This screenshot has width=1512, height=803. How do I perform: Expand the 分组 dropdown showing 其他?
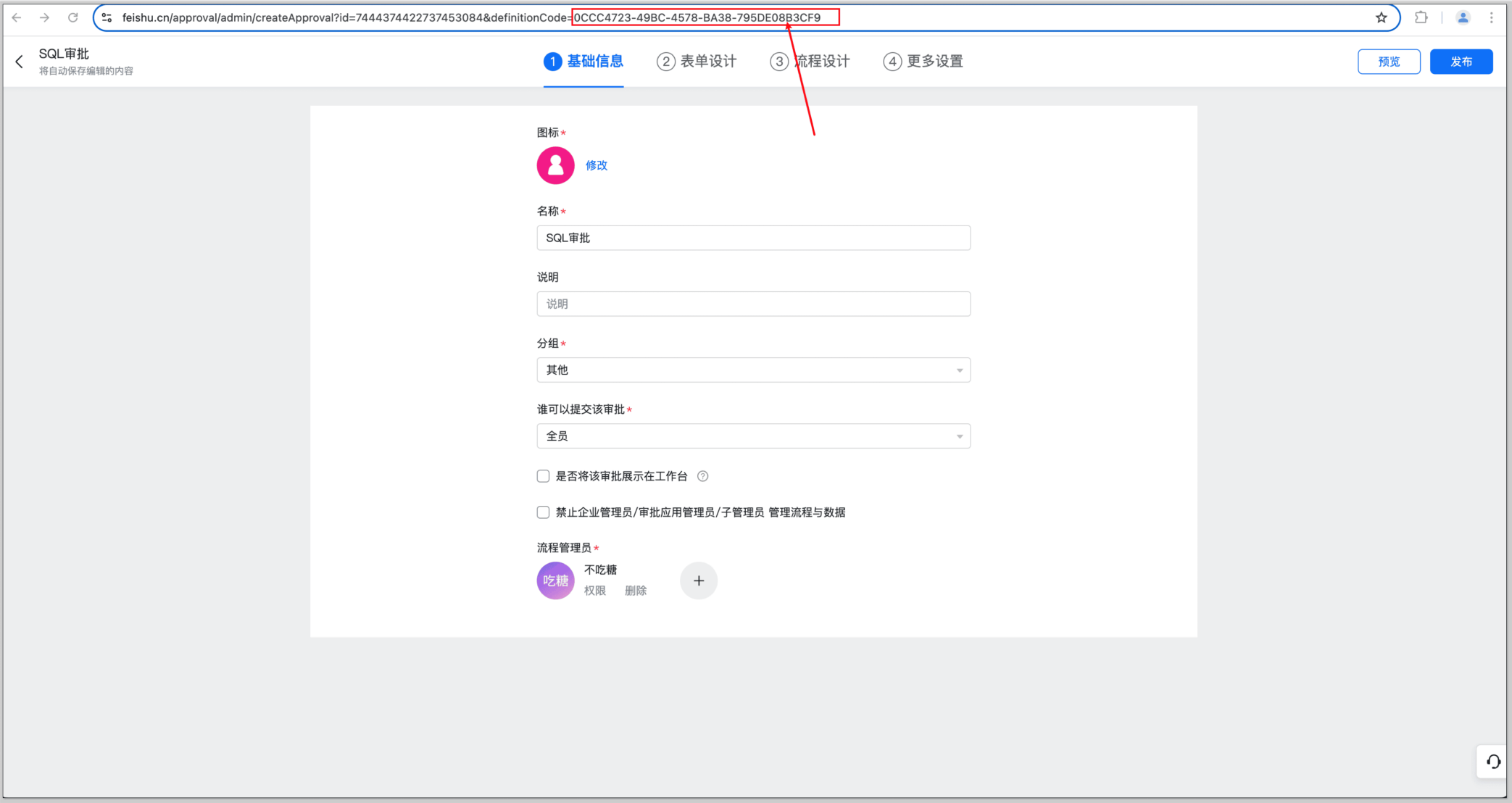(753, 370)
